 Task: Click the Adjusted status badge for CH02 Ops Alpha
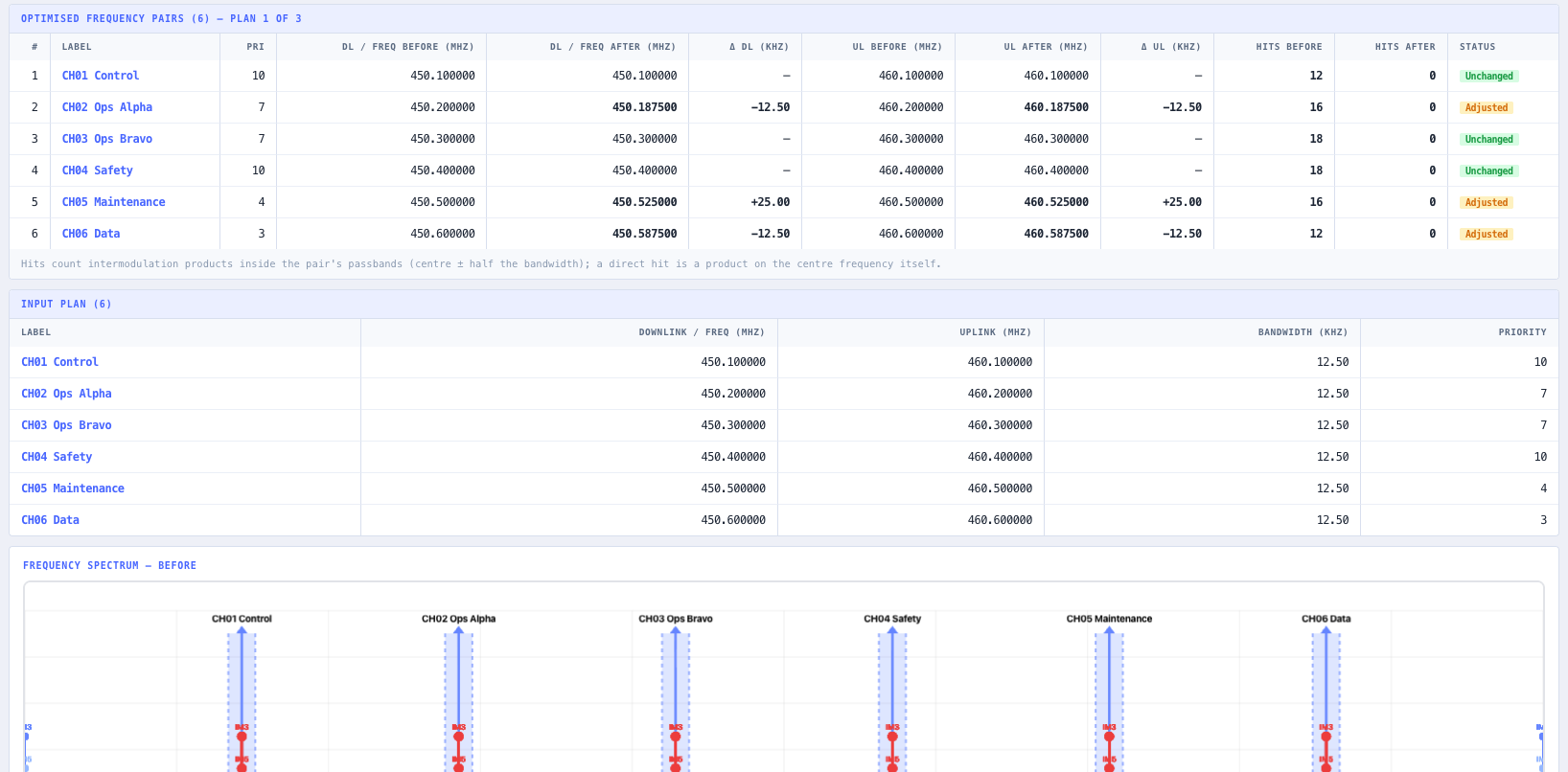click(x=1487, y=107)
